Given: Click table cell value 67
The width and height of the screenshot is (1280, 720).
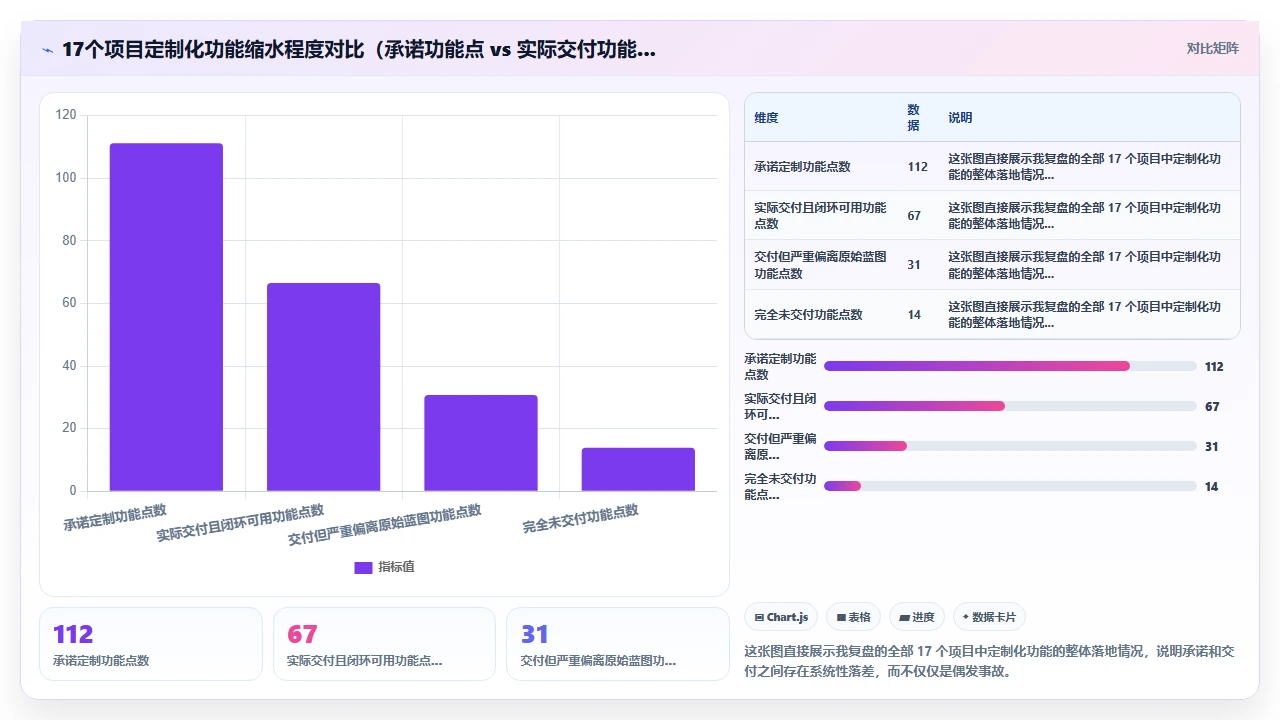Looking at the screenshot, I should [914, 216].
